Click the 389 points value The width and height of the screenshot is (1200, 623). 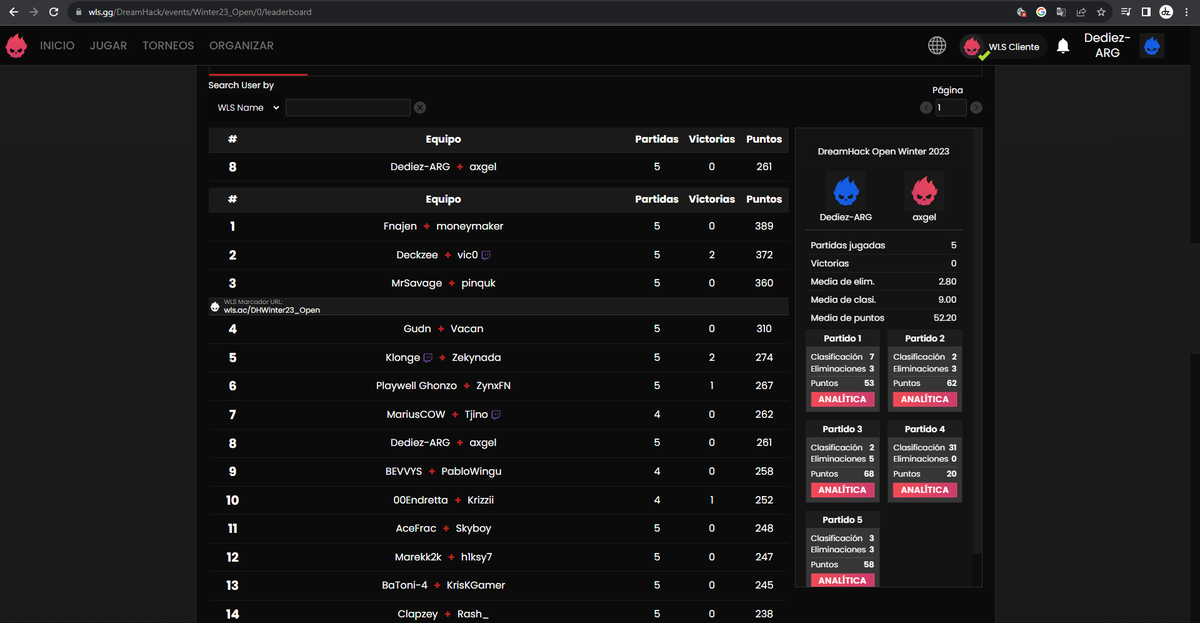(764, 227)
